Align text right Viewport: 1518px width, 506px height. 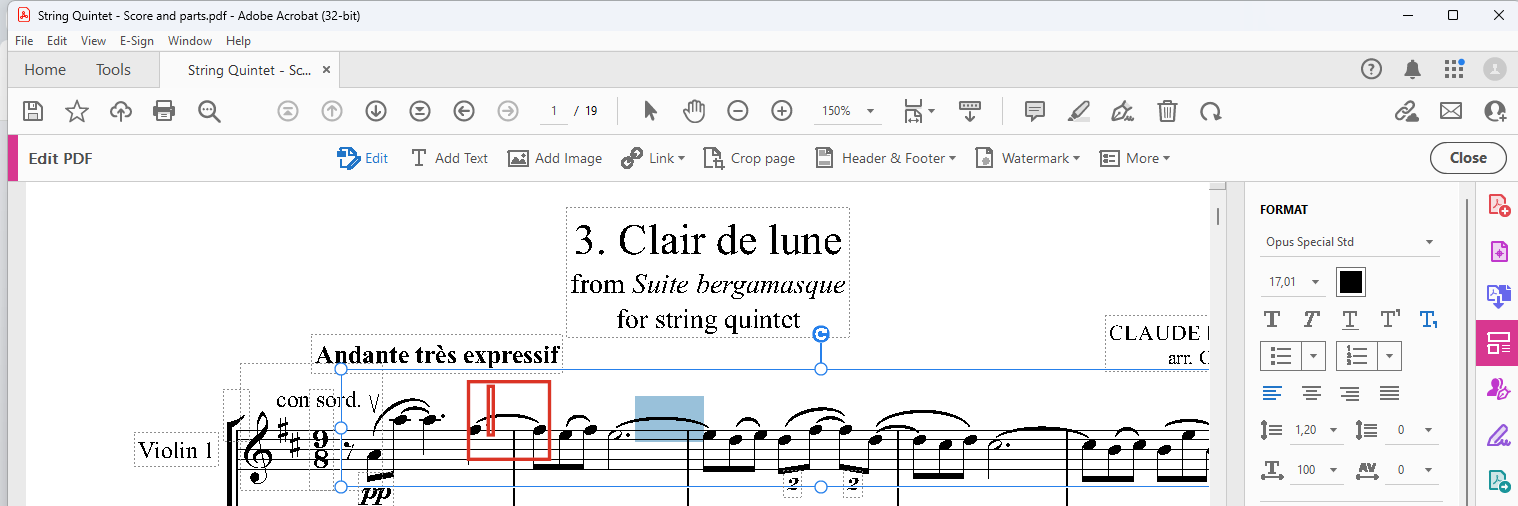(x=1350, y=393)
